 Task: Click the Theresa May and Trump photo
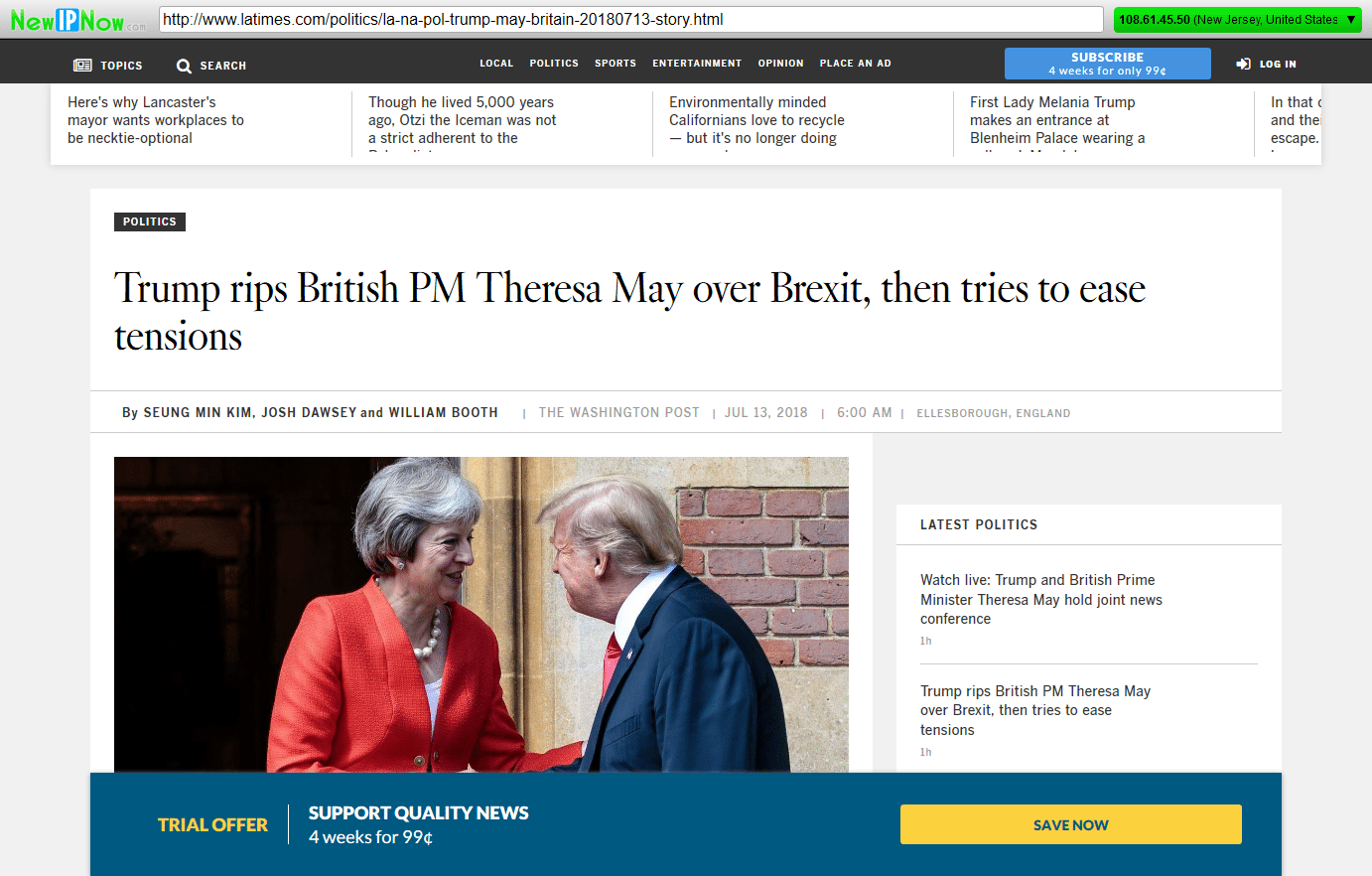click(x=481, y=614)
